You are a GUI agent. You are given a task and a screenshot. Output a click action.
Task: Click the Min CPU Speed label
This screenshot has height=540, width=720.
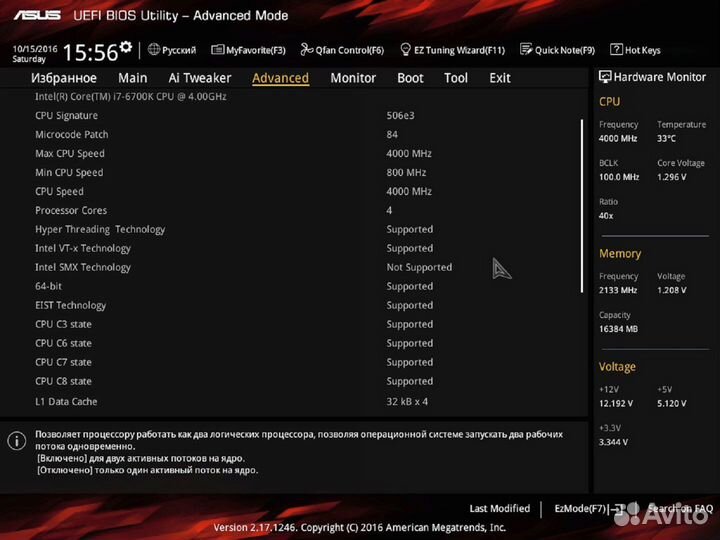pyautogui.click(x=69, y=173)
